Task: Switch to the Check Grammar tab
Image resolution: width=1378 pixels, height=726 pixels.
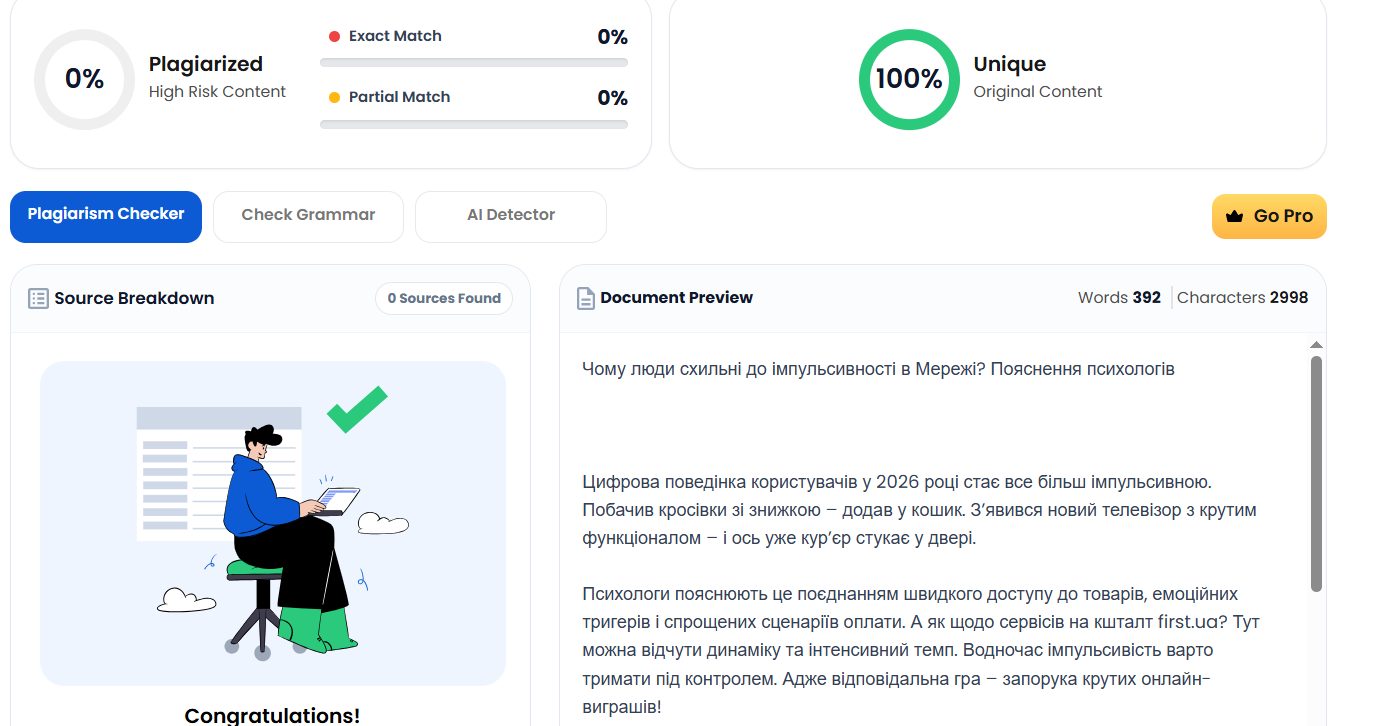Action: click(308, 216)
